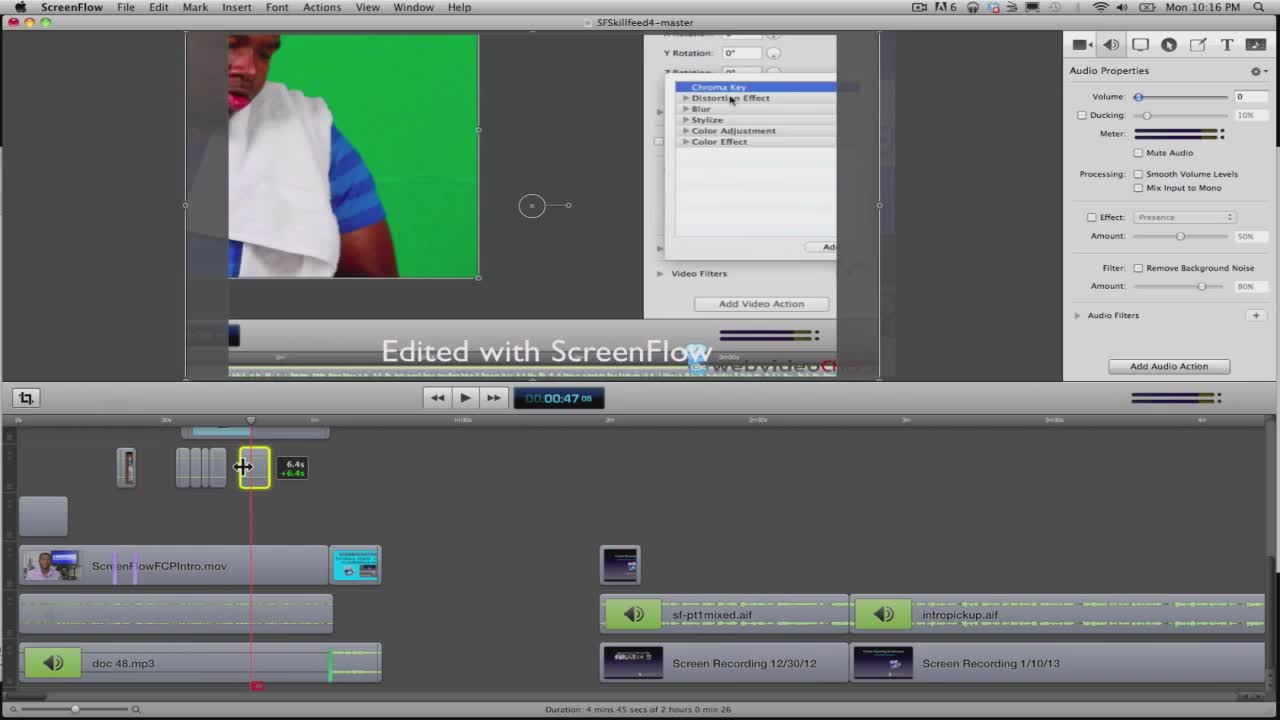1280x720 pixels.
Task: Enable Remove Background Noise checkbox
Action: pyautogui.click(x=1138, y=268)
